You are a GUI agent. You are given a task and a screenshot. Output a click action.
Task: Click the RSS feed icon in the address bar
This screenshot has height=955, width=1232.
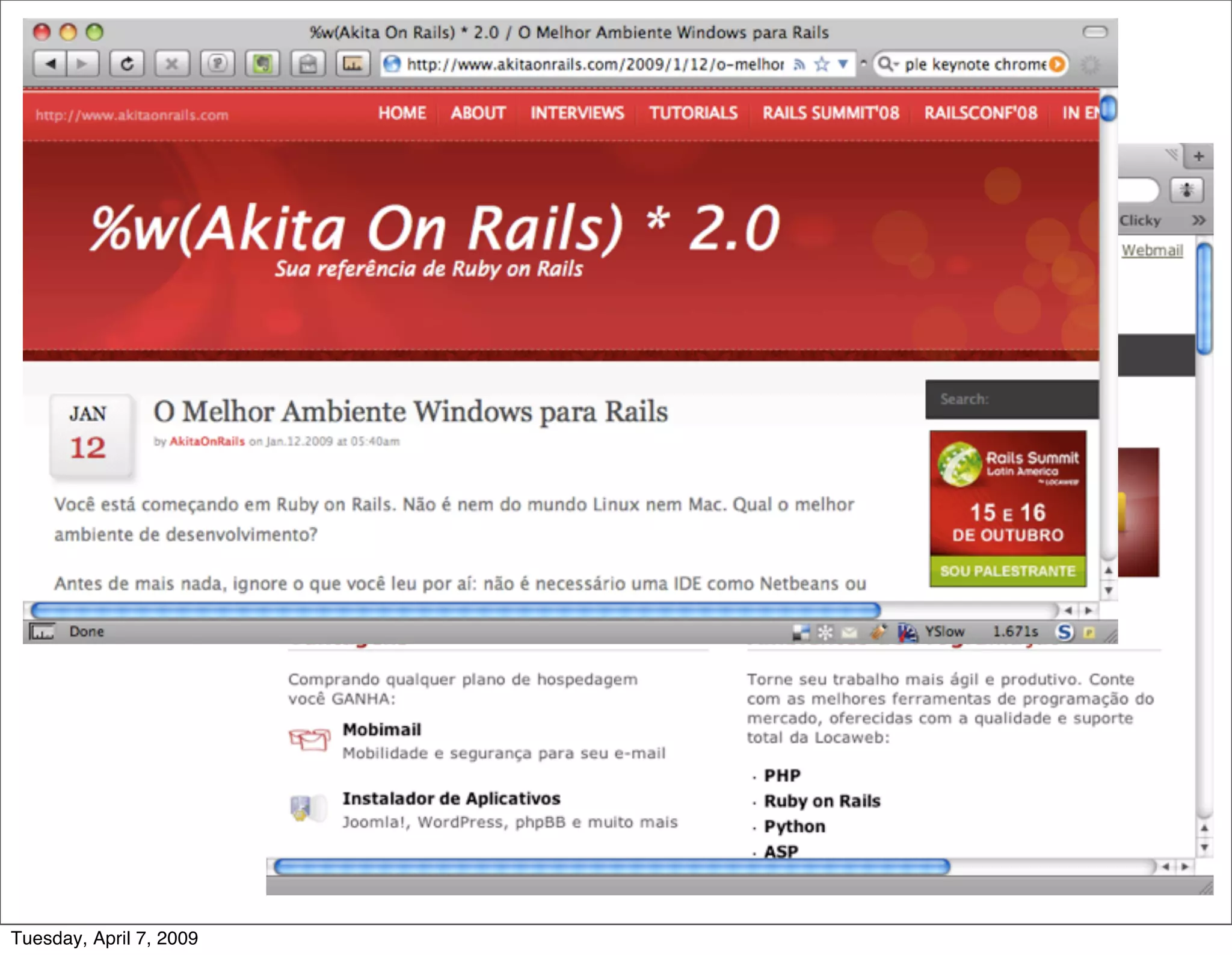[799, 64]
